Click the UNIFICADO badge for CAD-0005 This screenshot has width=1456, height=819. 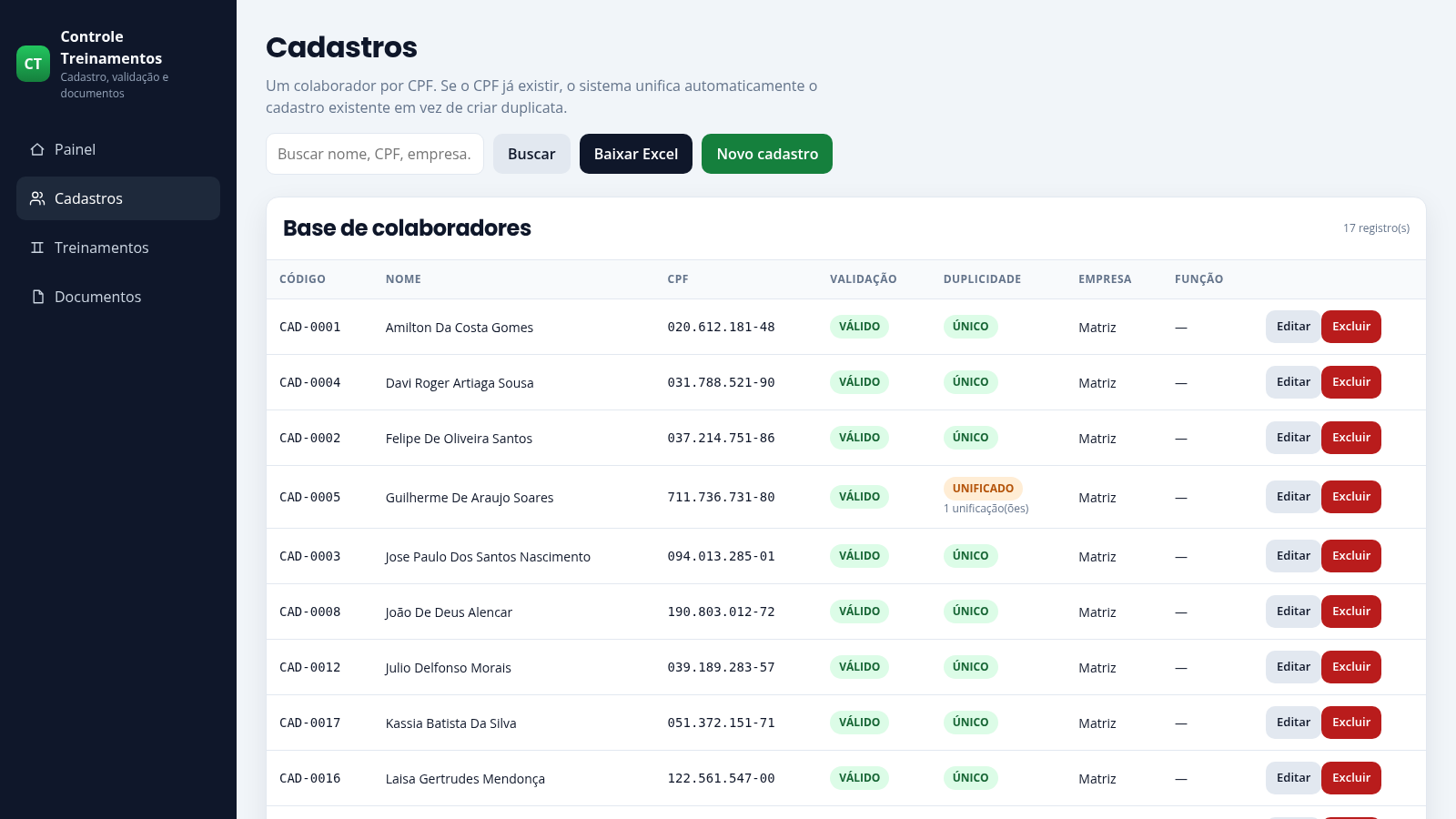pyautogui.click(x=983, y=489)
